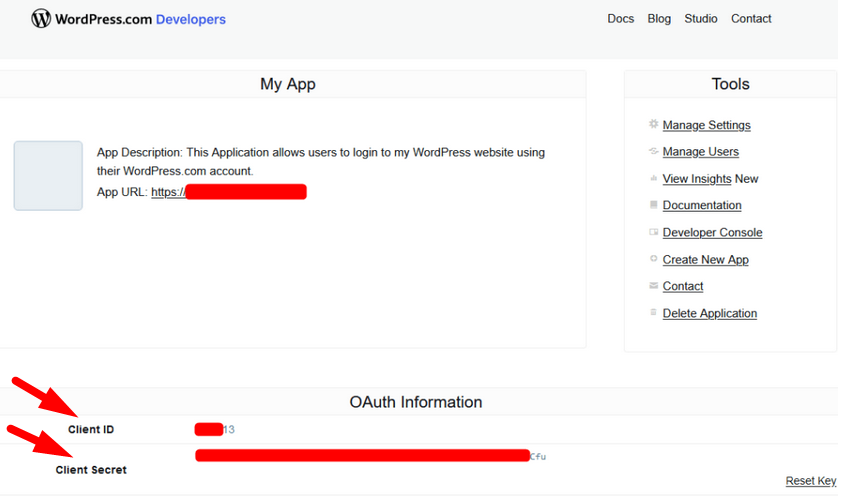Click the trash icon beside Delete Application
The height and width of the screenshot is (500, 843).
tap(653, 312)
